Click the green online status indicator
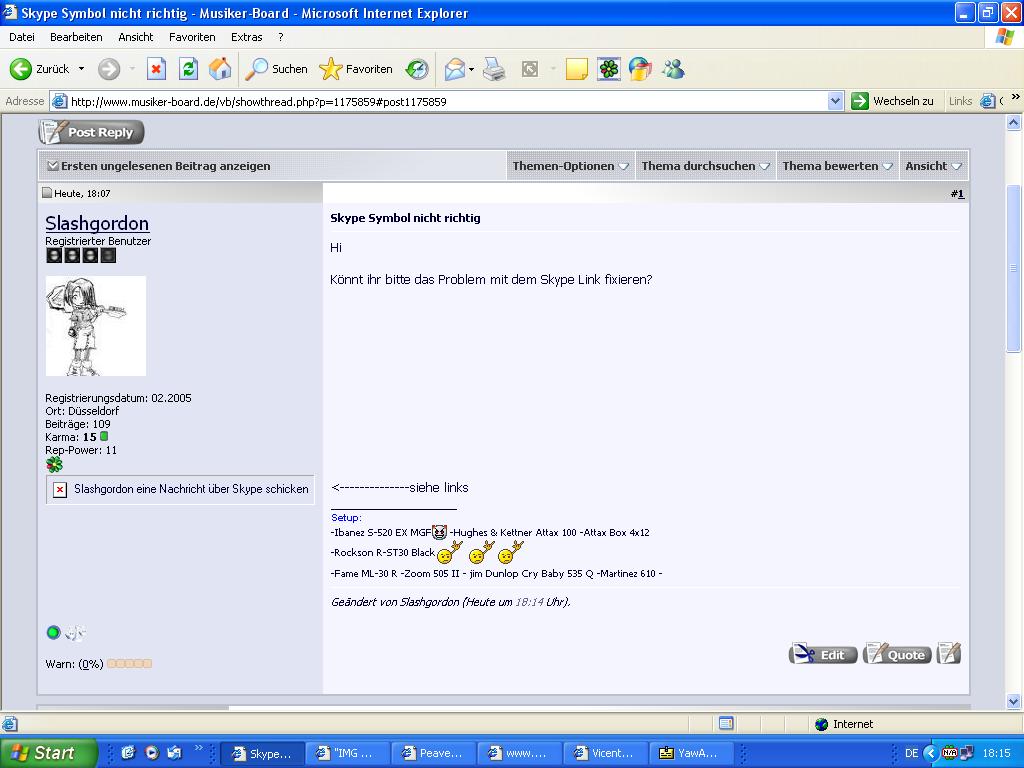 tap(54, 632)
